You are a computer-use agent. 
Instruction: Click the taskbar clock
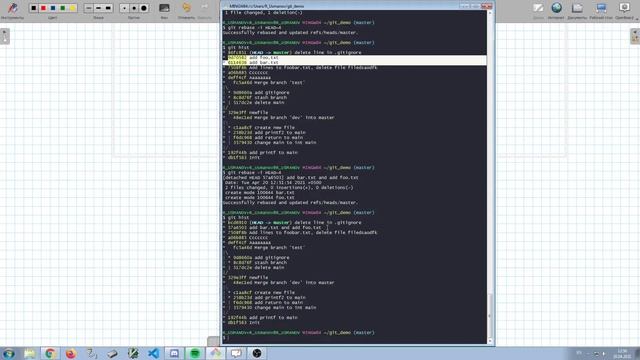click(622, 354)
